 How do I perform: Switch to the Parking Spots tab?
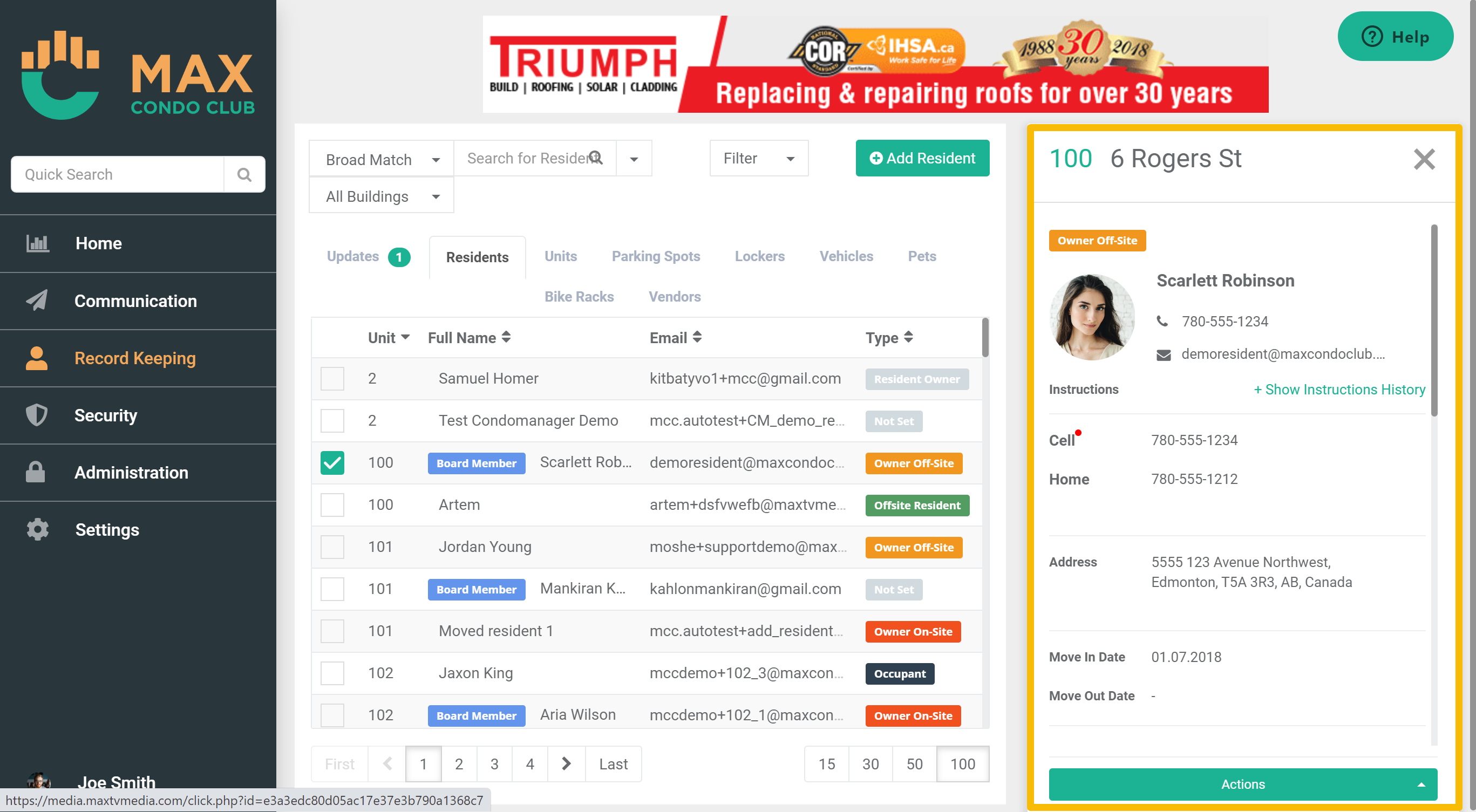tap(656, 256)
